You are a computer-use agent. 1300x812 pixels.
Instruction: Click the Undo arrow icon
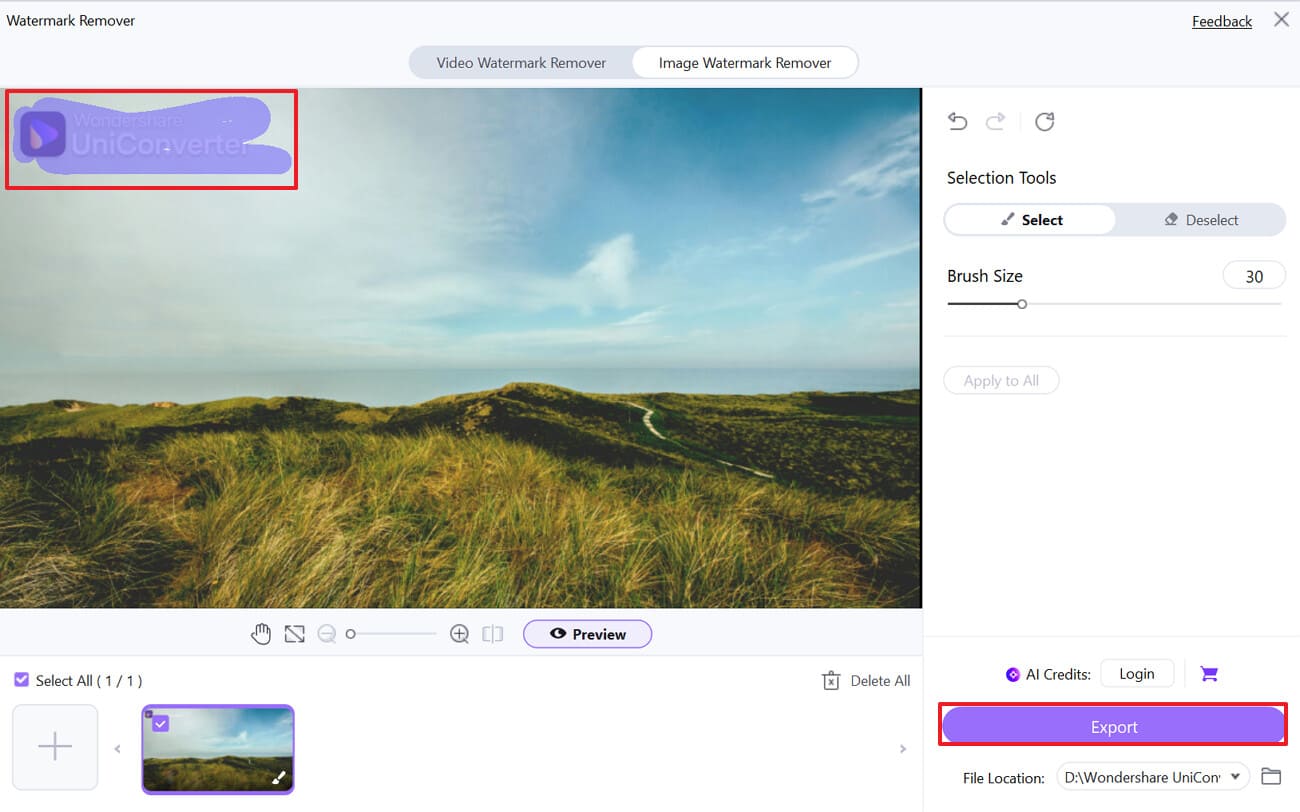[x=957, y=121]
